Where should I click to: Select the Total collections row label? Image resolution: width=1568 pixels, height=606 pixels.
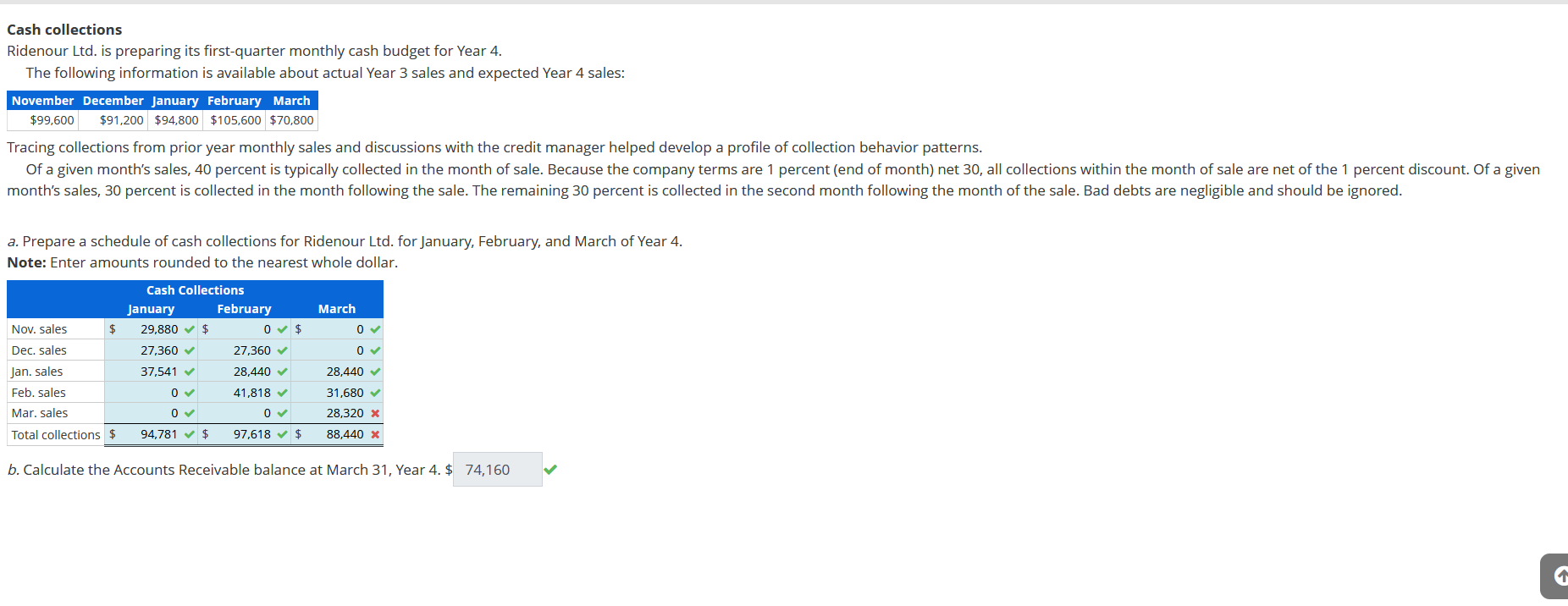point(54,434)
